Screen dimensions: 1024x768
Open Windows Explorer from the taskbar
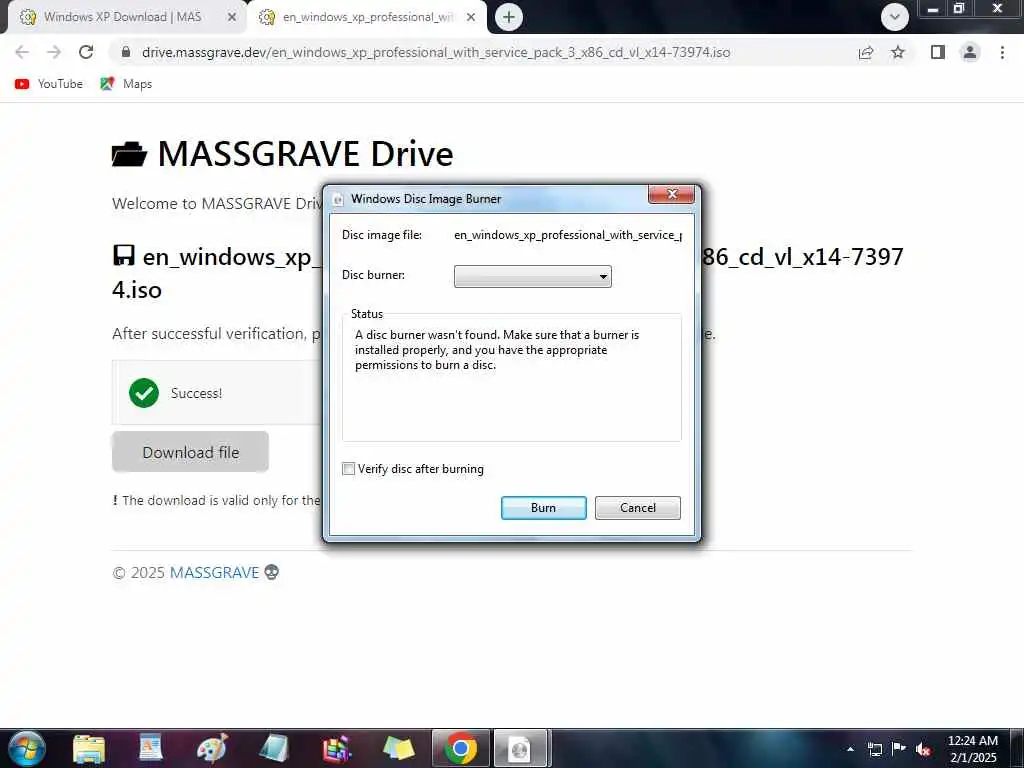point(89,749)
